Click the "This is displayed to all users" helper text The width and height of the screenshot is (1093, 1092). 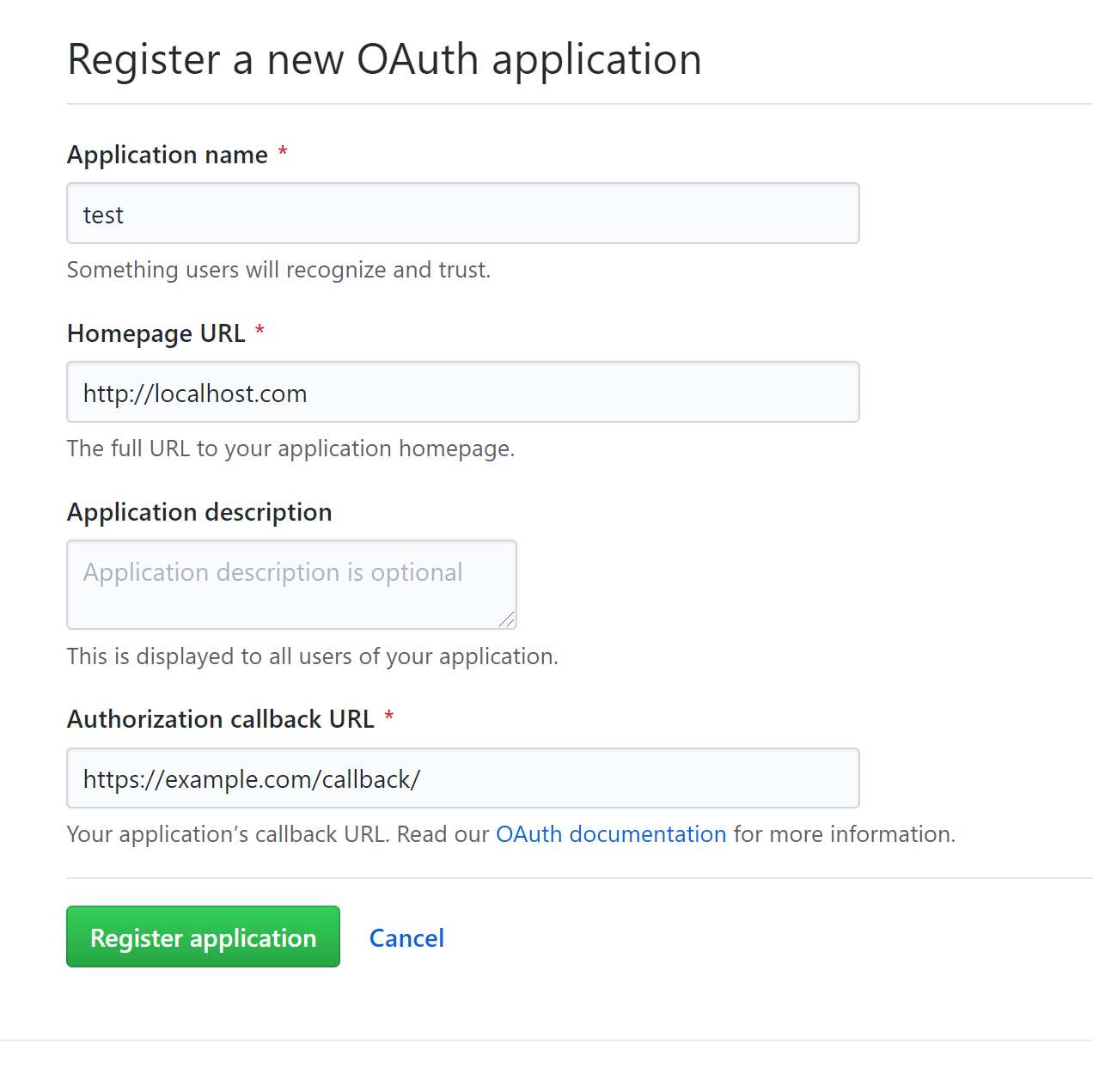tap(312, 656)
